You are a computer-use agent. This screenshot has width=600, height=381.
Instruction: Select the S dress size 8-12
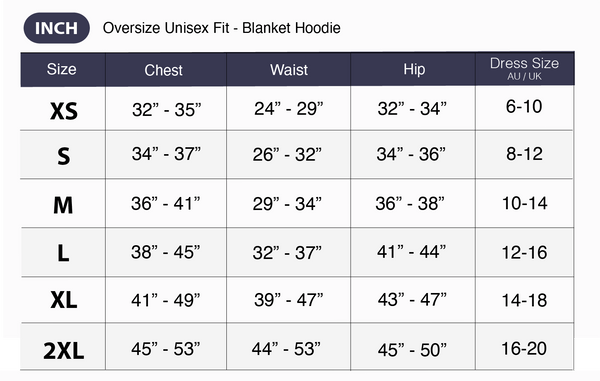(x=524, y=154)
